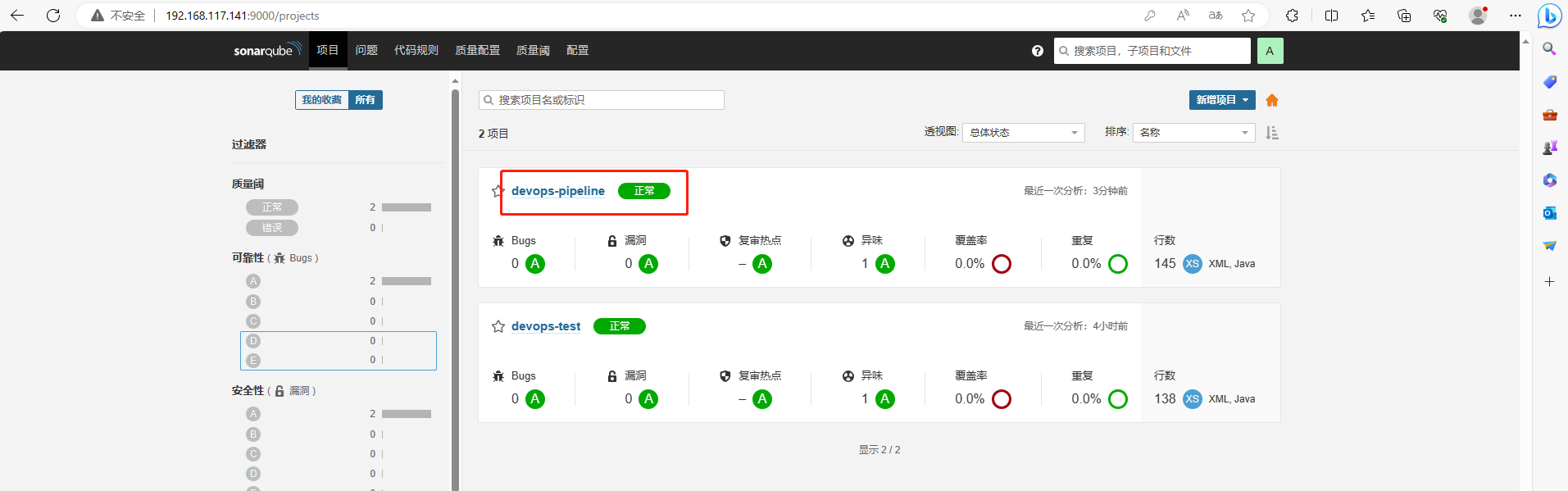Open the 代码规则 menu tab
The width and height of the screenshot is (1568, 491).
point(416,51)
